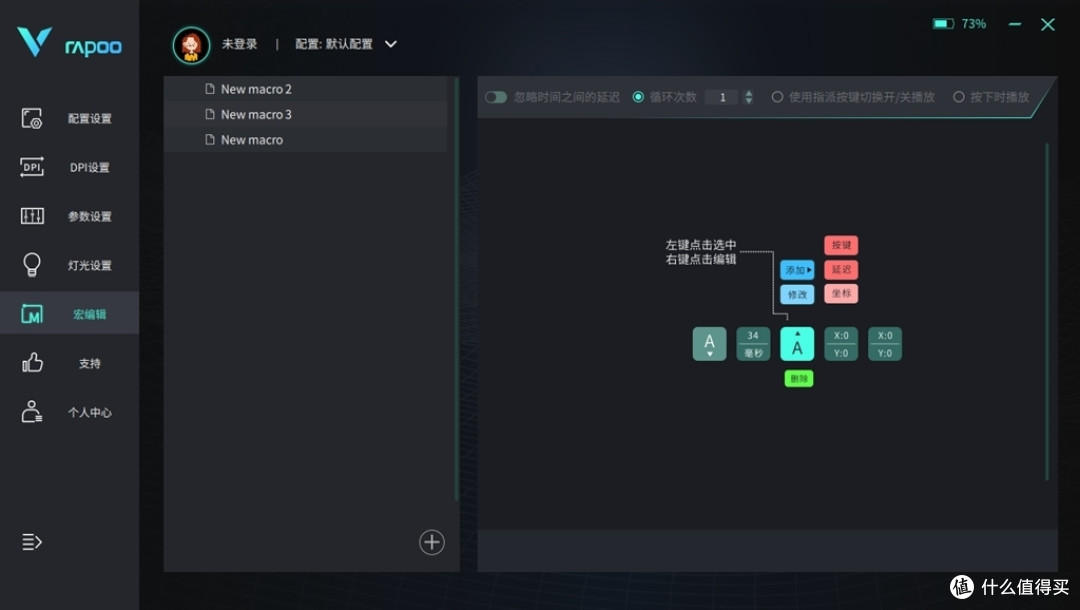The image size is (1080, 610).
Task: Select the New macro 2 entry
Action: (305, 89)
